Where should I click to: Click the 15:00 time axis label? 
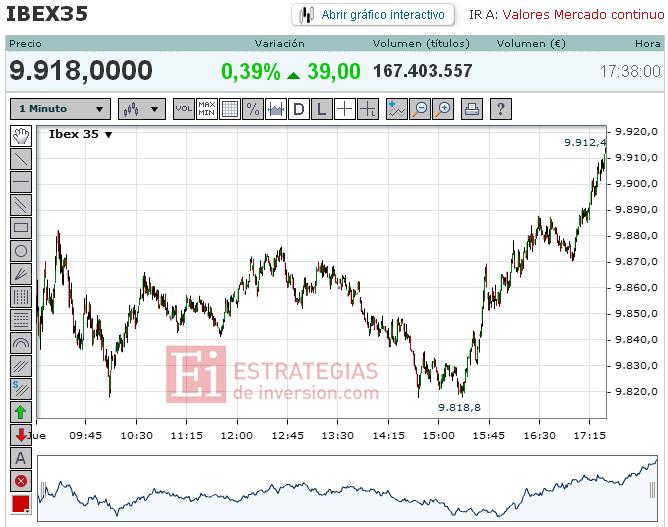click(x=438, y=435)
